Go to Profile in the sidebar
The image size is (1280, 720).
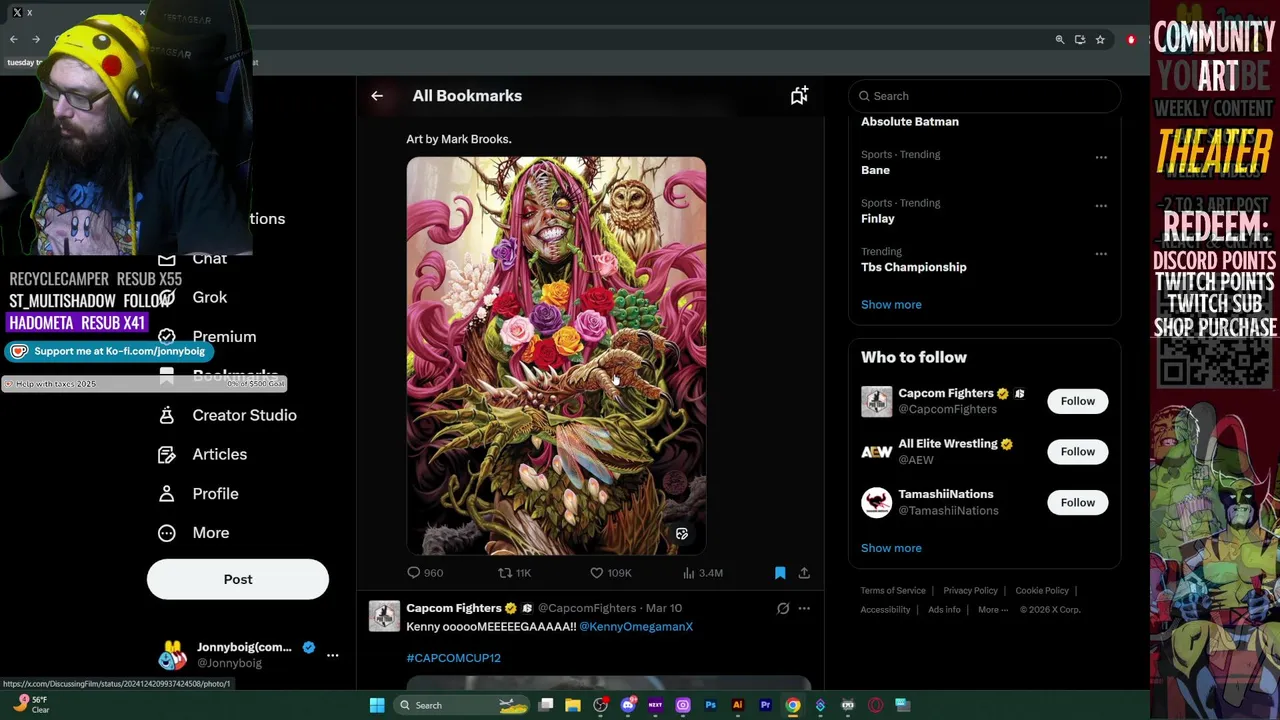coord(215,494)
